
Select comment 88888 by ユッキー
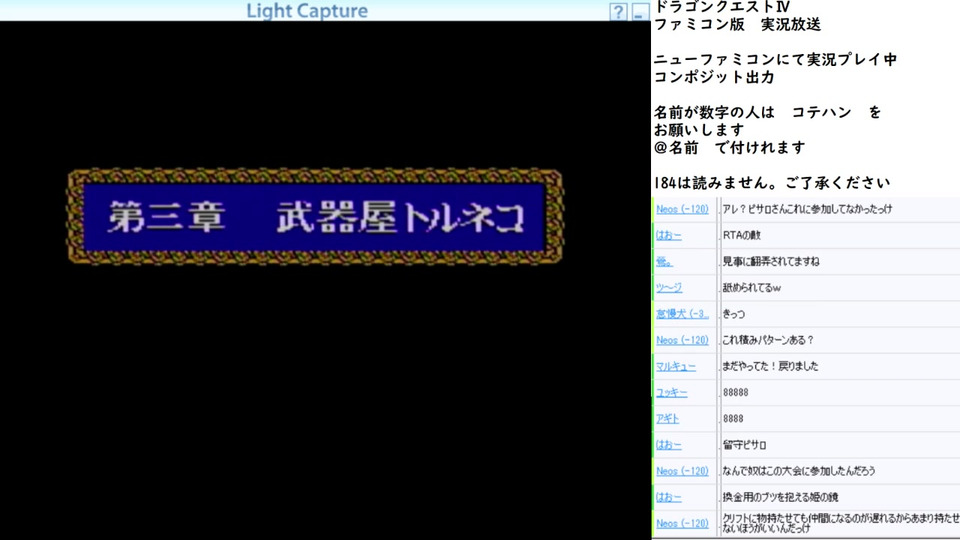point(735,392)
